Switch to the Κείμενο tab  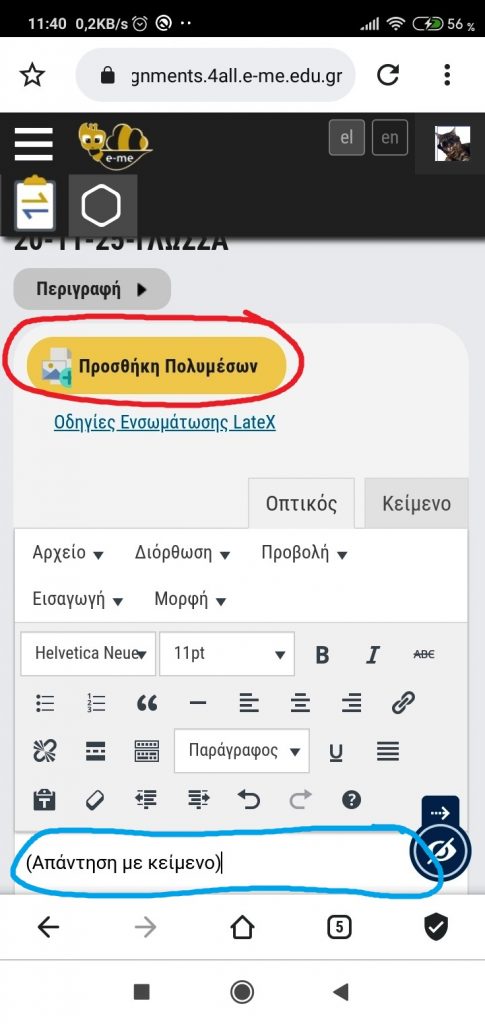(x=416, y=504)
